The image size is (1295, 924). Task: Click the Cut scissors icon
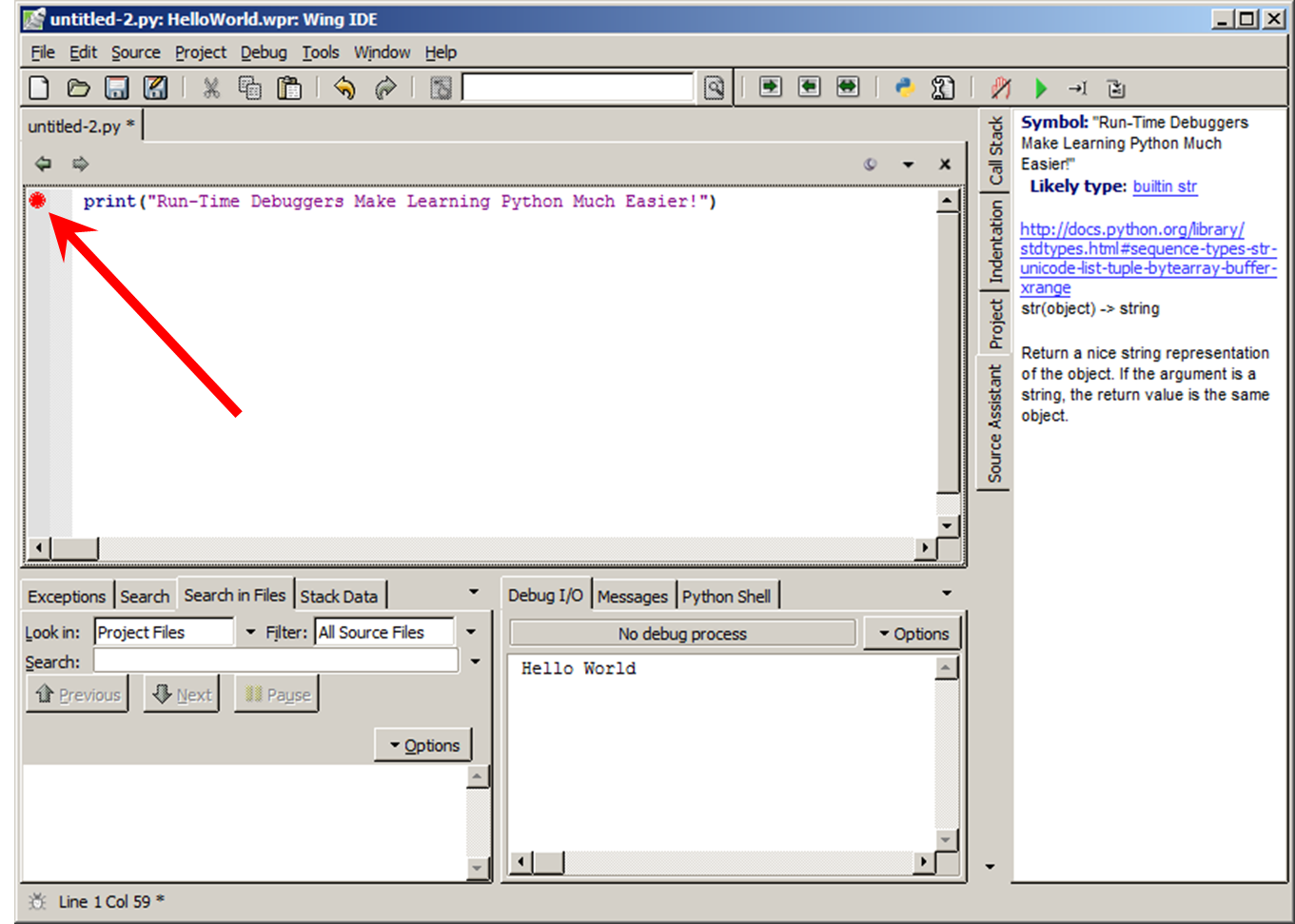pyautogui.click(x=211, y=88)
